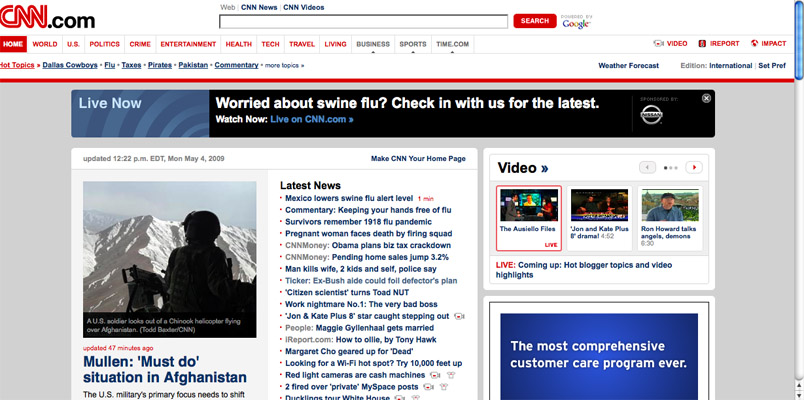
Task: Play The Ausiello Files live video
Action: click(529, 218)
